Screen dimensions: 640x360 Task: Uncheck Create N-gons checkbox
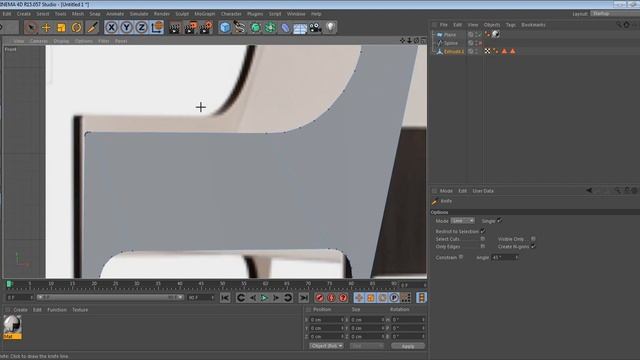(x=533, y=247)
